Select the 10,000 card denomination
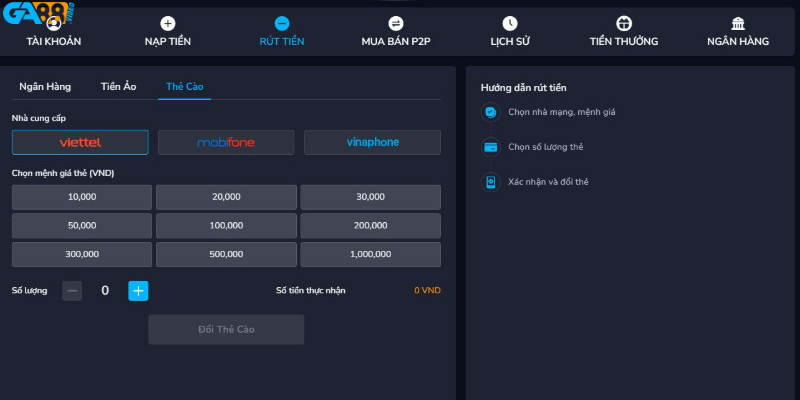The height and width of the screenshot is (400, 800). [82, 197]
